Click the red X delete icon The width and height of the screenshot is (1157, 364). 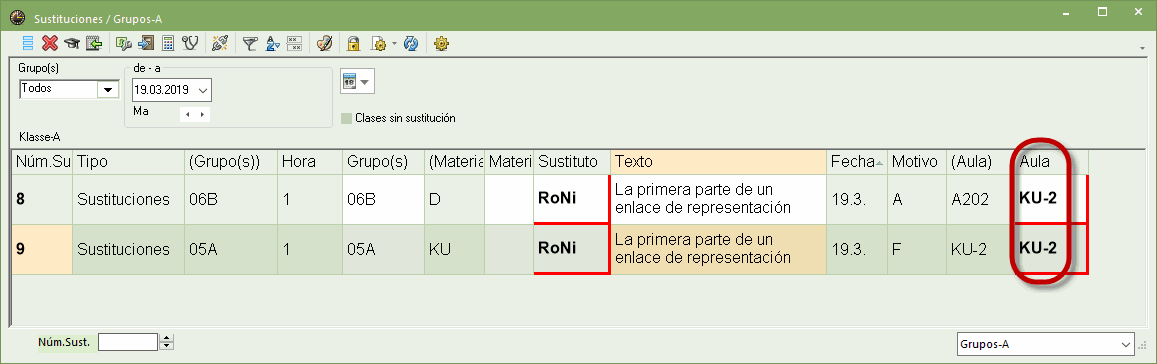[49, 44]
